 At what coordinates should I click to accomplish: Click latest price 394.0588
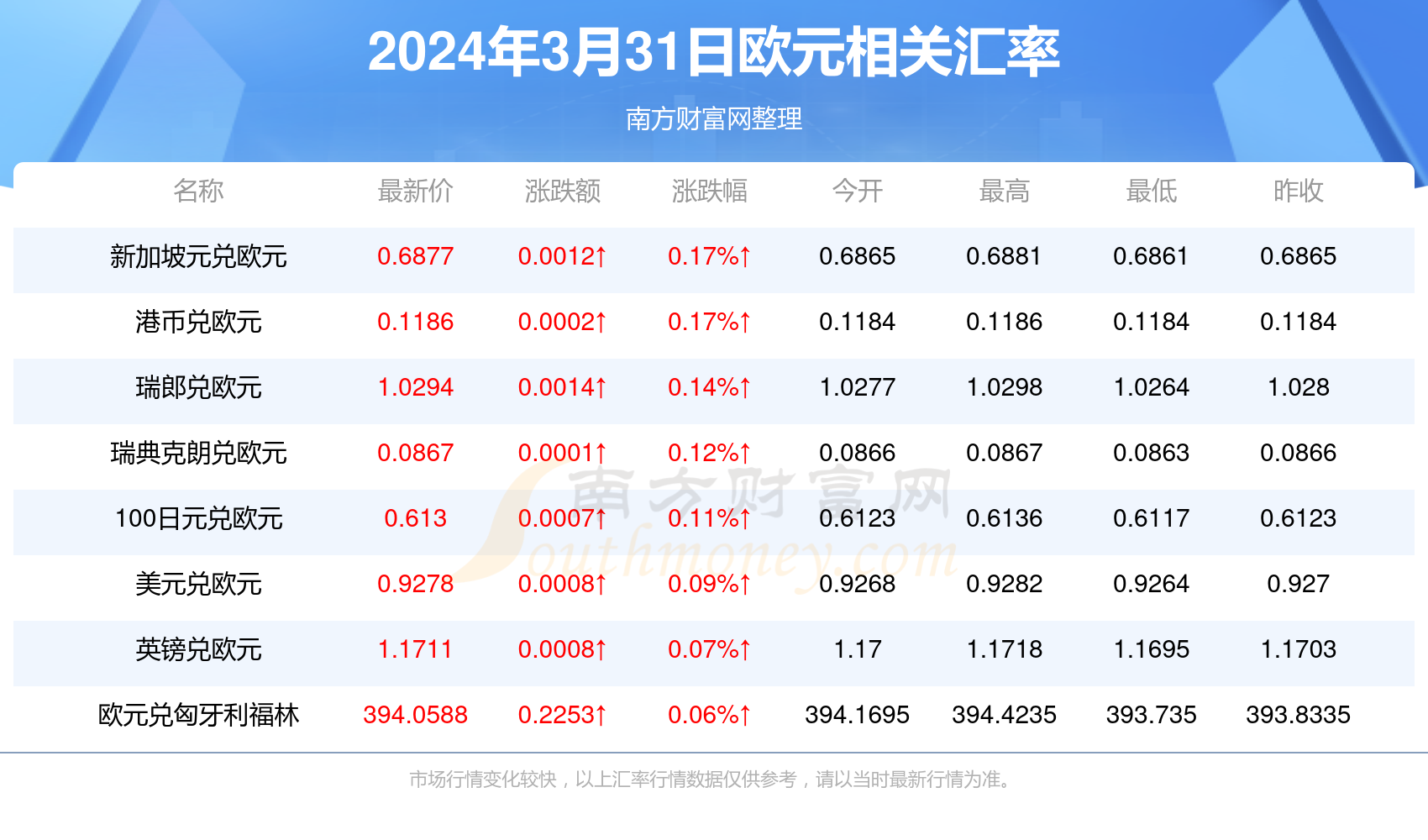[x=415, y=715]
